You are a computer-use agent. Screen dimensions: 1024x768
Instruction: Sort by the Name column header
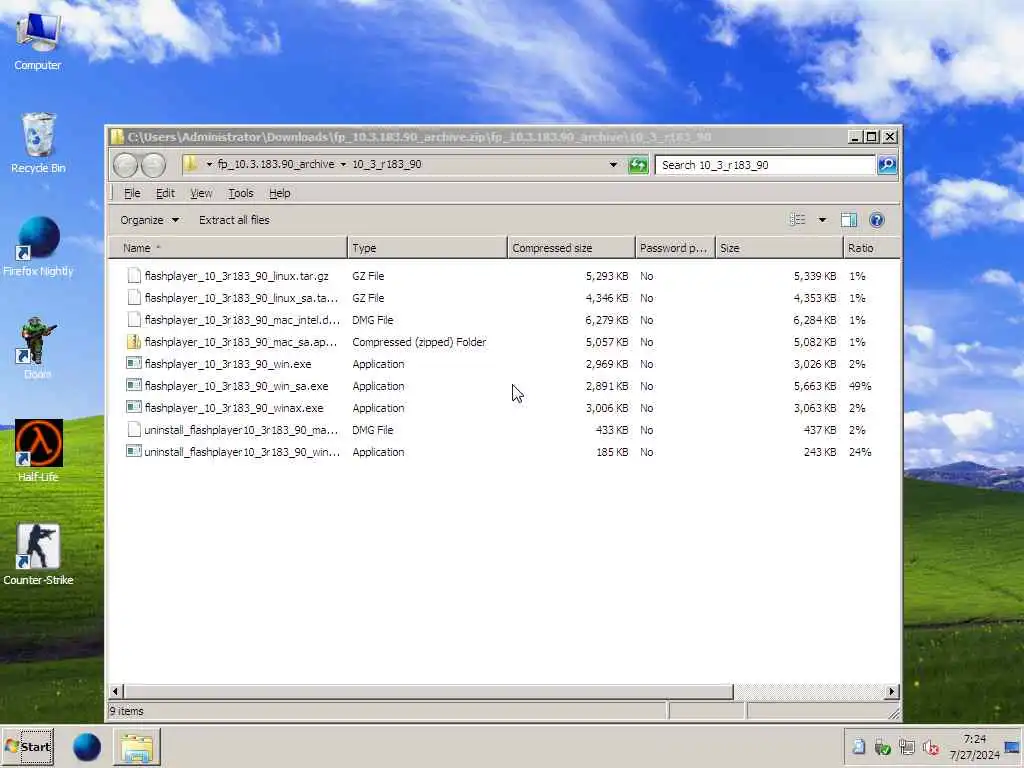point(228,248)
